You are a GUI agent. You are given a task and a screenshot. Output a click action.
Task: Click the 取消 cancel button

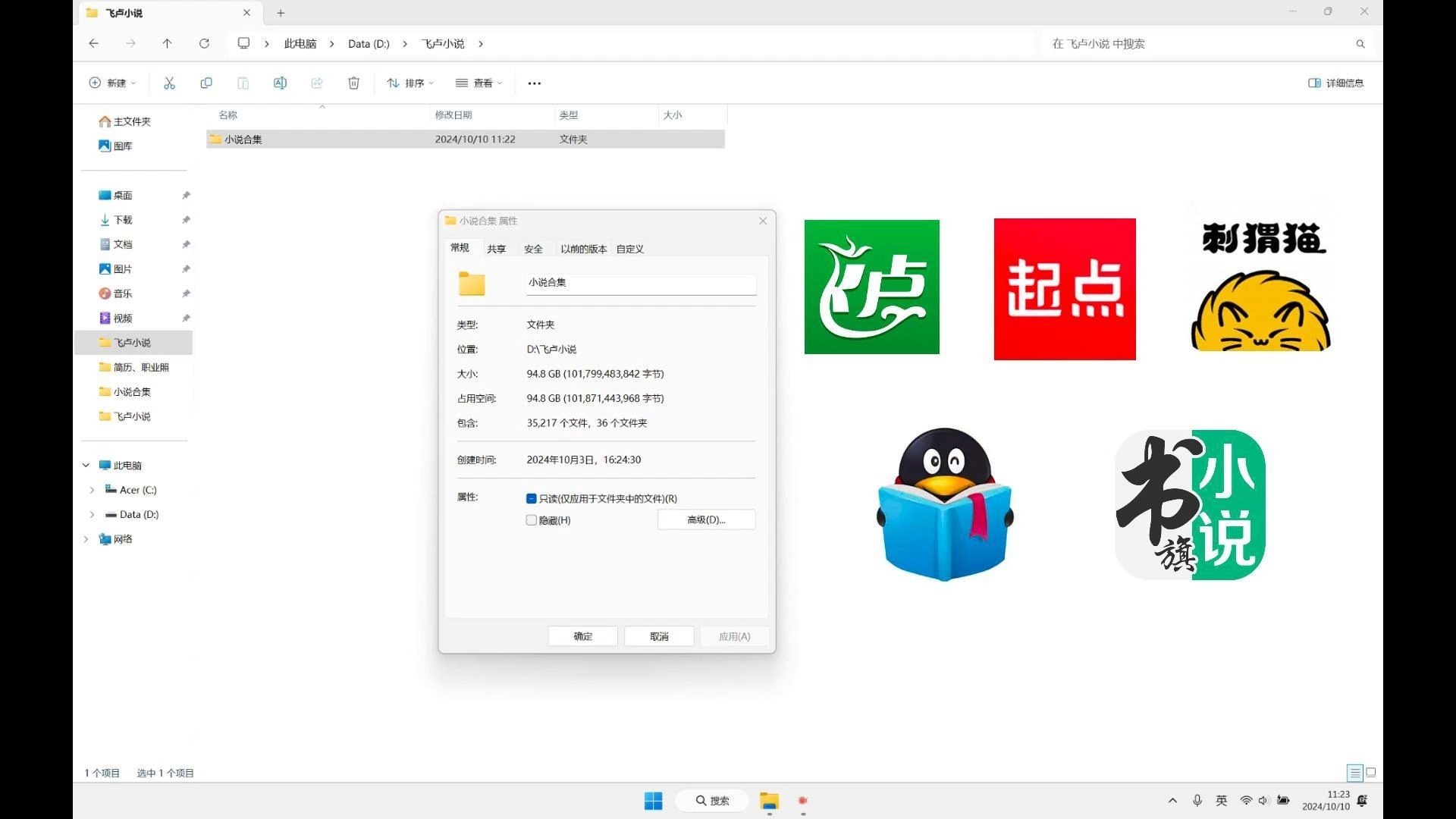(659, 636)
